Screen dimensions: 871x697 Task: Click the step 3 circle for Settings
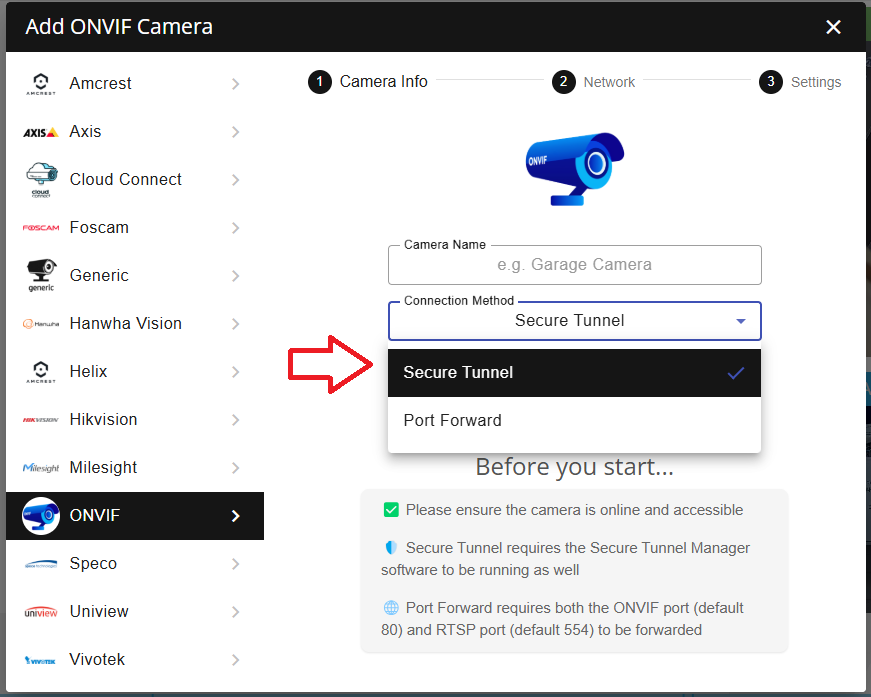click(770, 82)
